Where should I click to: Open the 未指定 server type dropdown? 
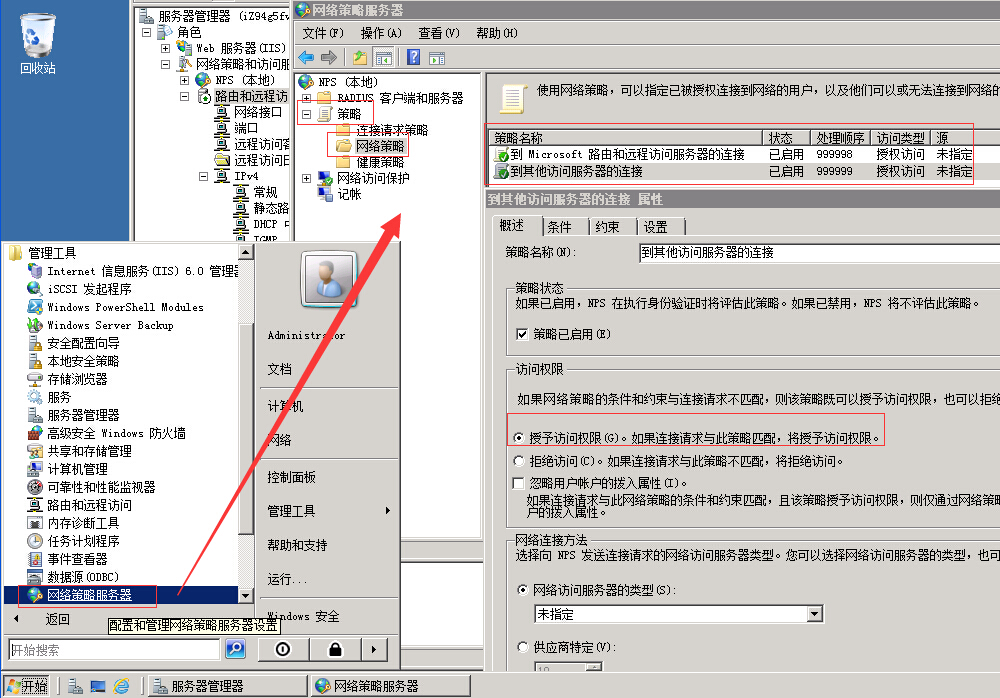(x=814, y=614)
